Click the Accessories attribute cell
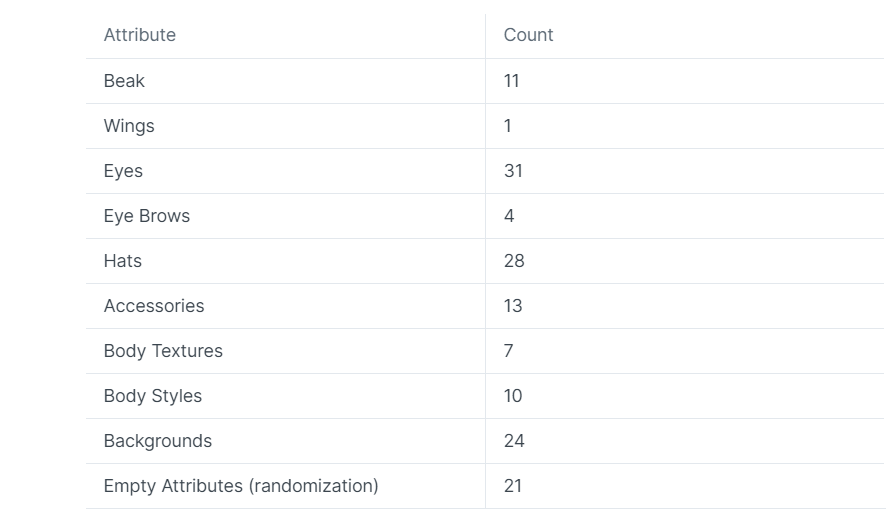The width and height of the screenshot is (886, 519). [285, 306]
